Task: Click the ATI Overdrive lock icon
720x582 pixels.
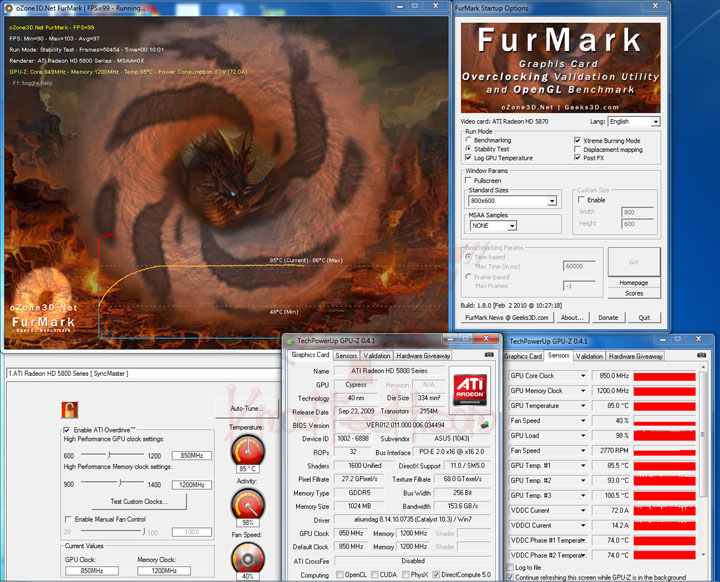Action: pyautogui.click(x=69, y=409)
